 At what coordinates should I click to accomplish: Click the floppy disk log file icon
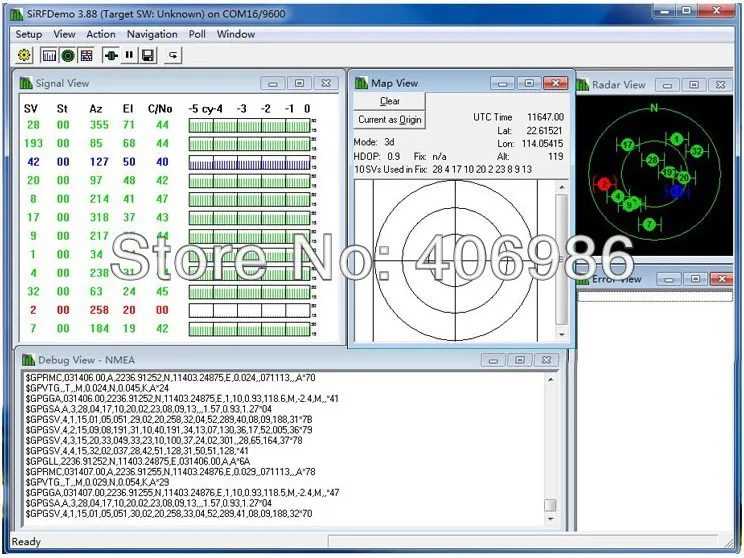tap(148, 56)
